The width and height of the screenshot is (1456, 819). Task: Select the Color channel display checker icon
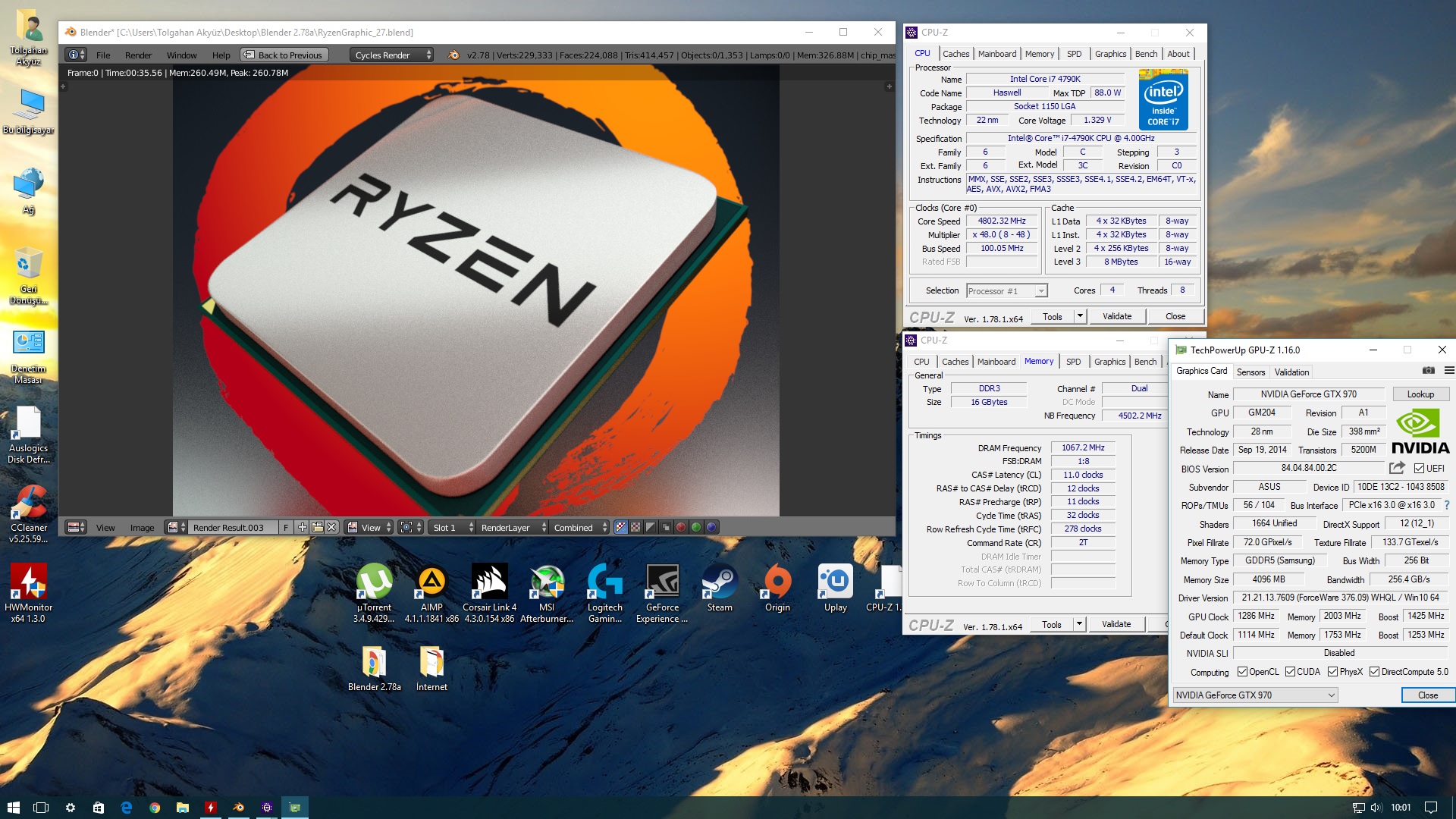635,527
